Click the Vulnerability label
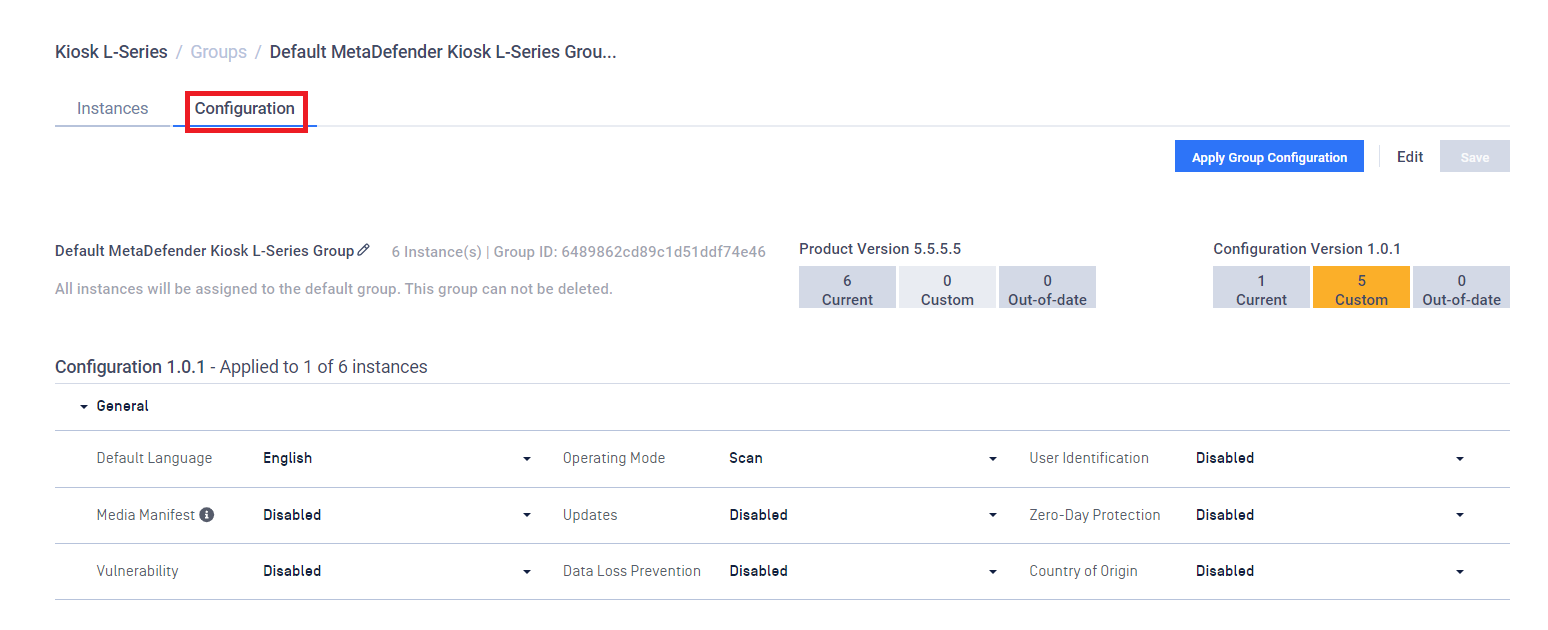Image resolution: width=1548 pixels, height=630 pixels. (x=137, y=571)
